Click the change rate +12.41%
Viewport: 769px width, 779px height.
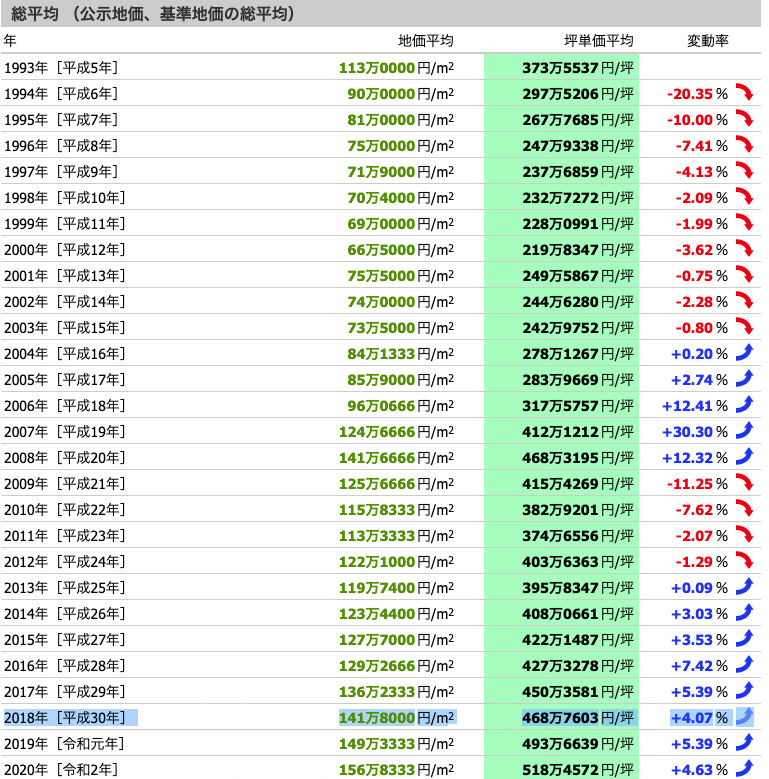695,406
